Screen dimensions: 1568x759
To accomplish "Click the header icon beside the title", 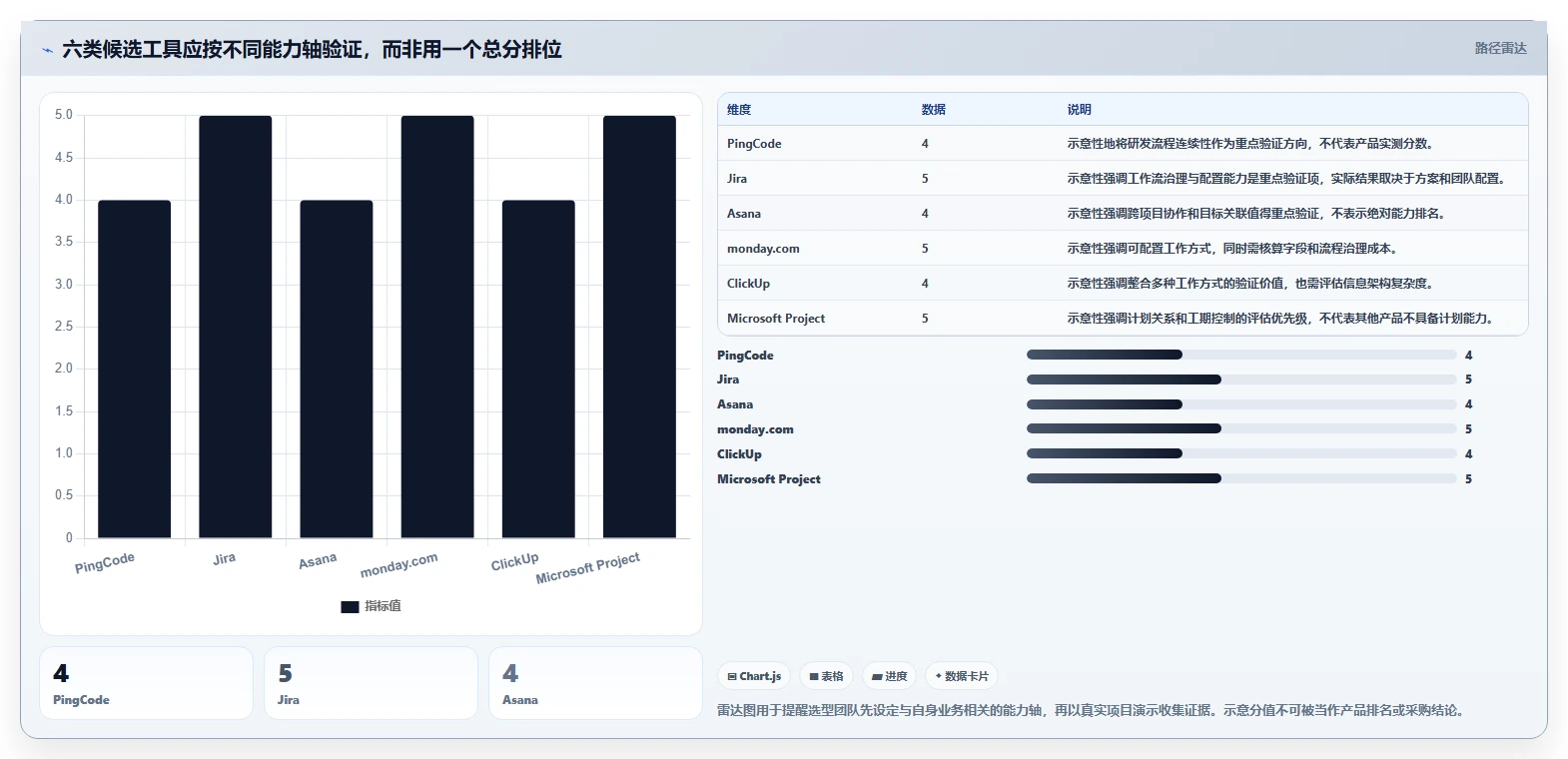I will point(47,50).
